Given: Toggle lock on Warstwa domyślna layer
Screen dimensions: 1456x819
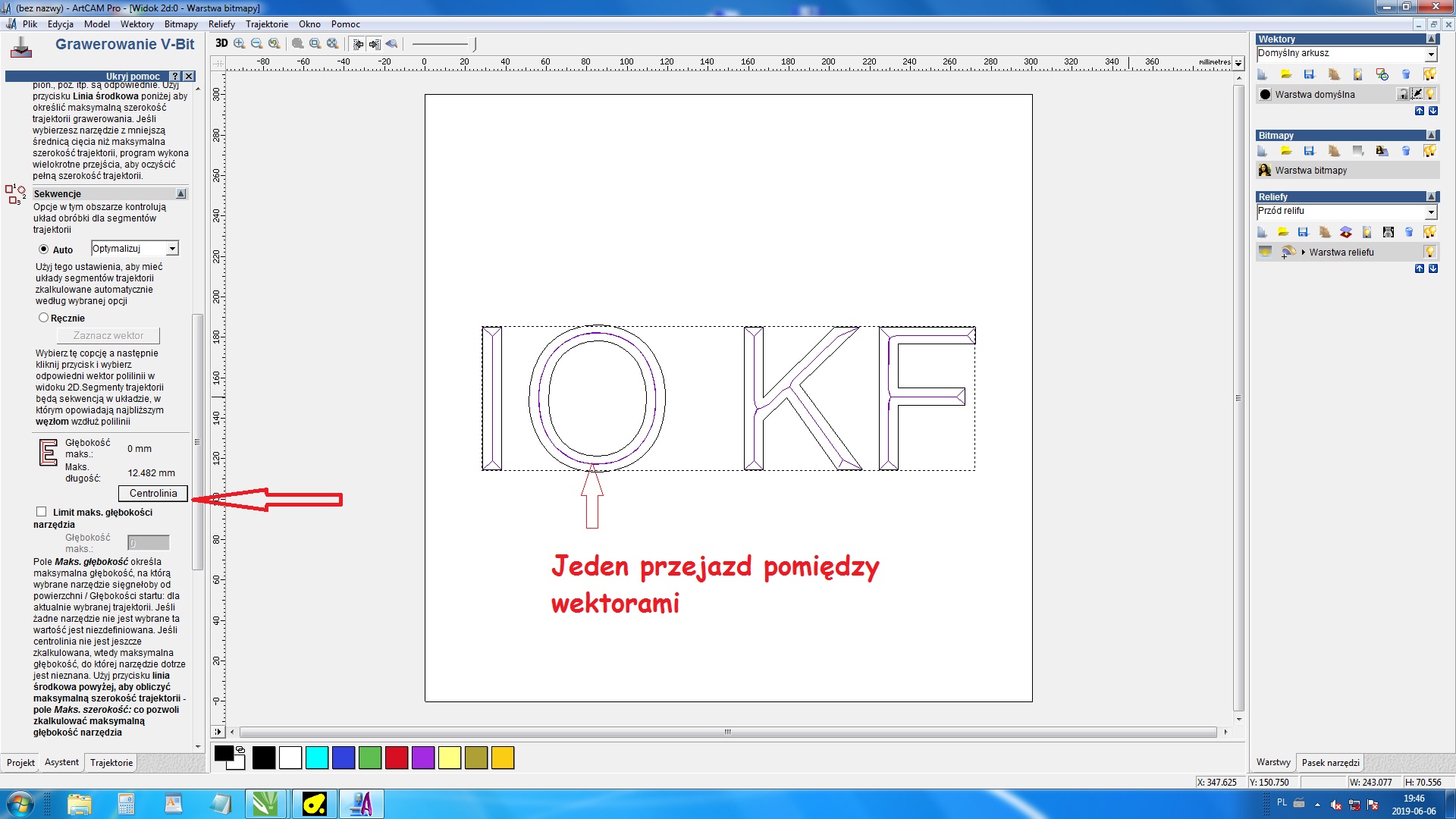Looking at the screenshot, I should click(1404, 94).
